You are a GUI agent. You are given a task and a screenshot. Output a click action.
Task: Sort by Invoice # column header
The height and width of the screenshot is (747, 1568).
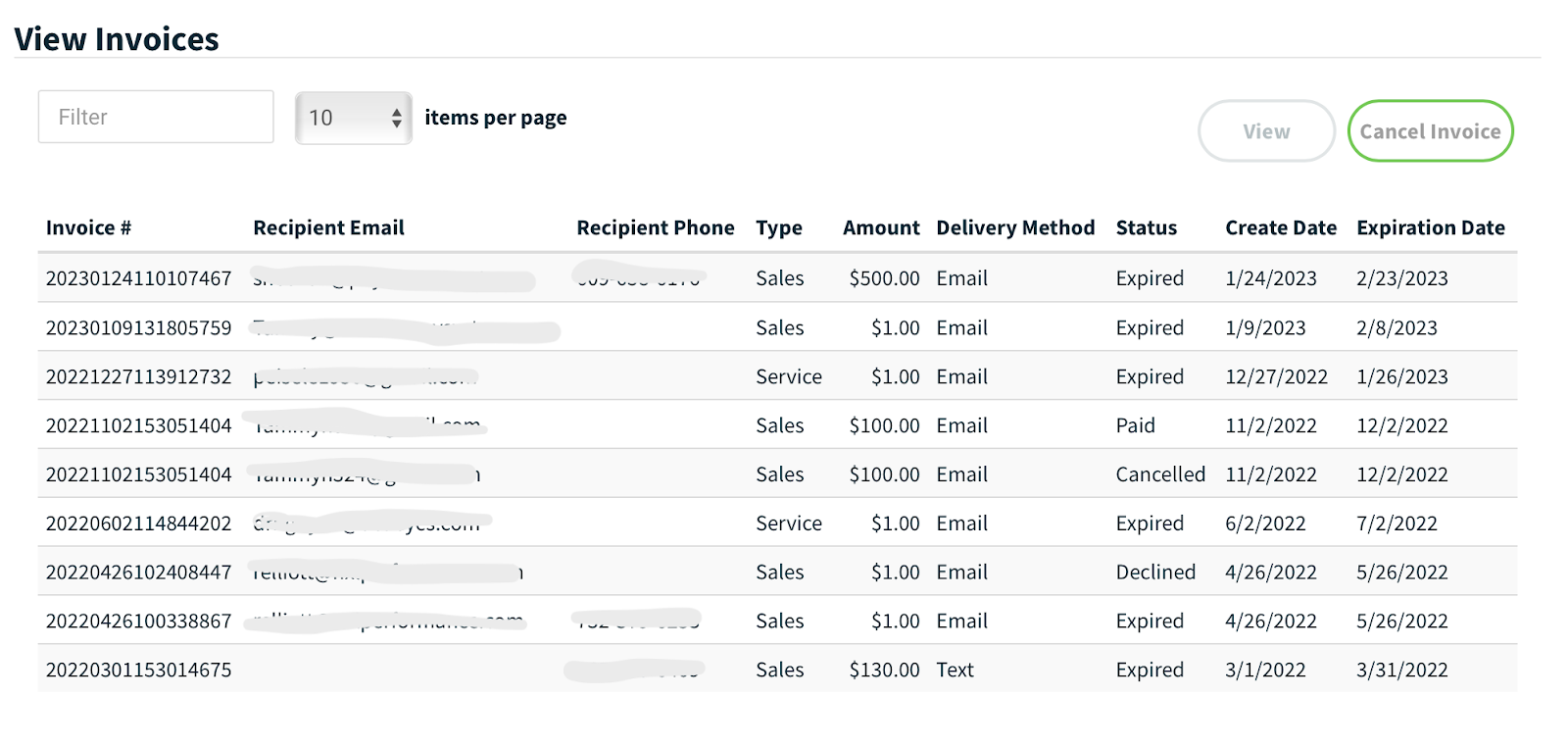(x=88, y=227)
